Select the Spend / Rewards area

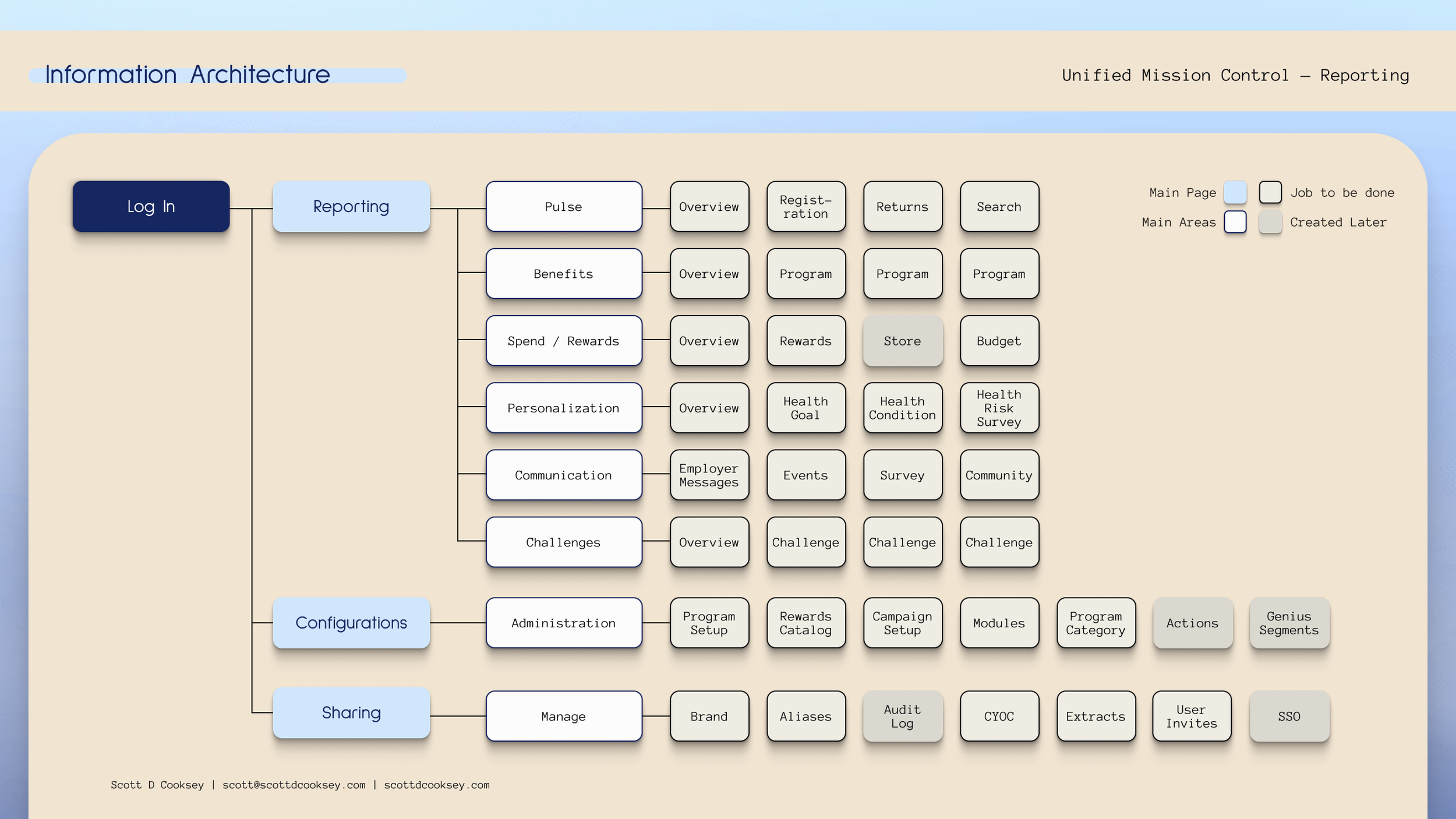[x=563, y=341]
